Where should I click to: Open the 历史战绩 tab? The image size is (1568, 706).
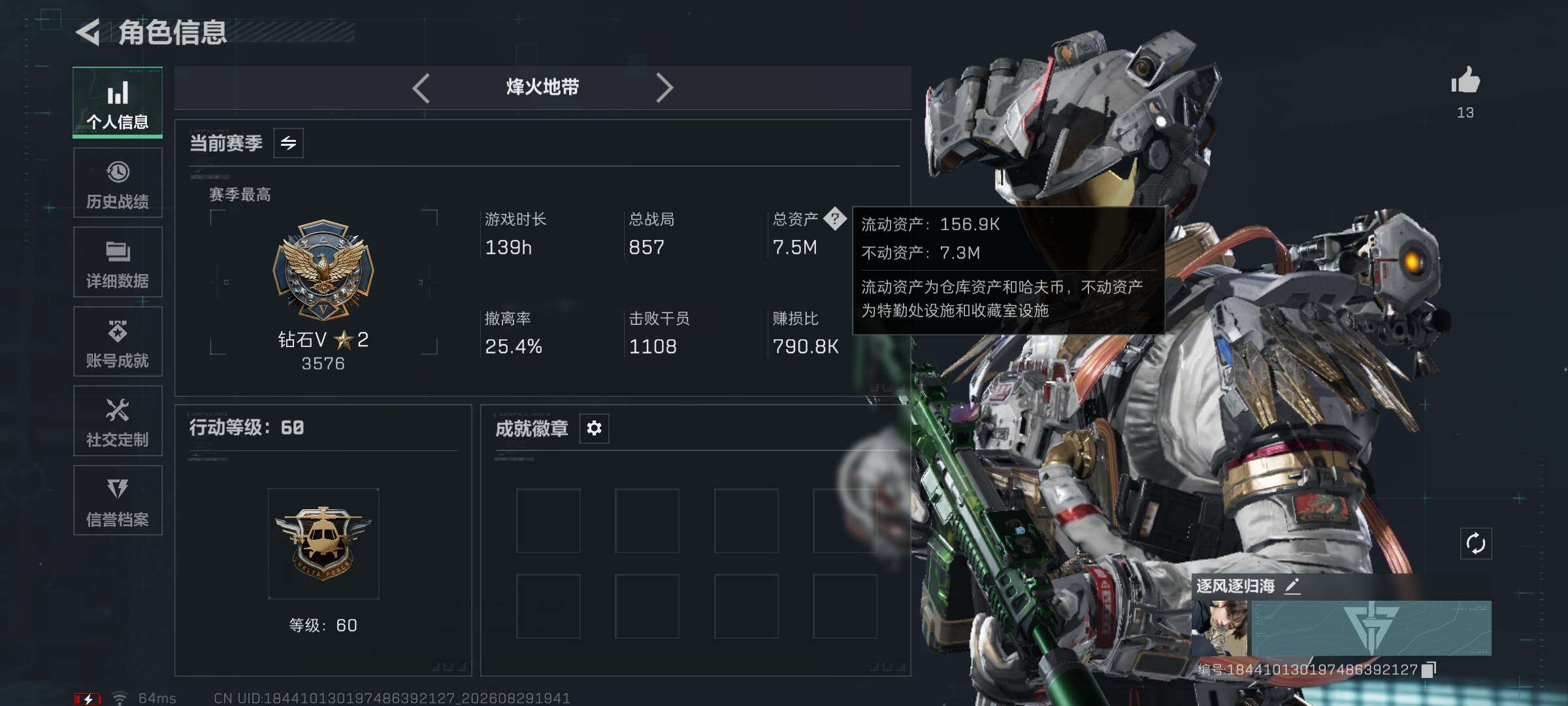click(x=118, y=183)
